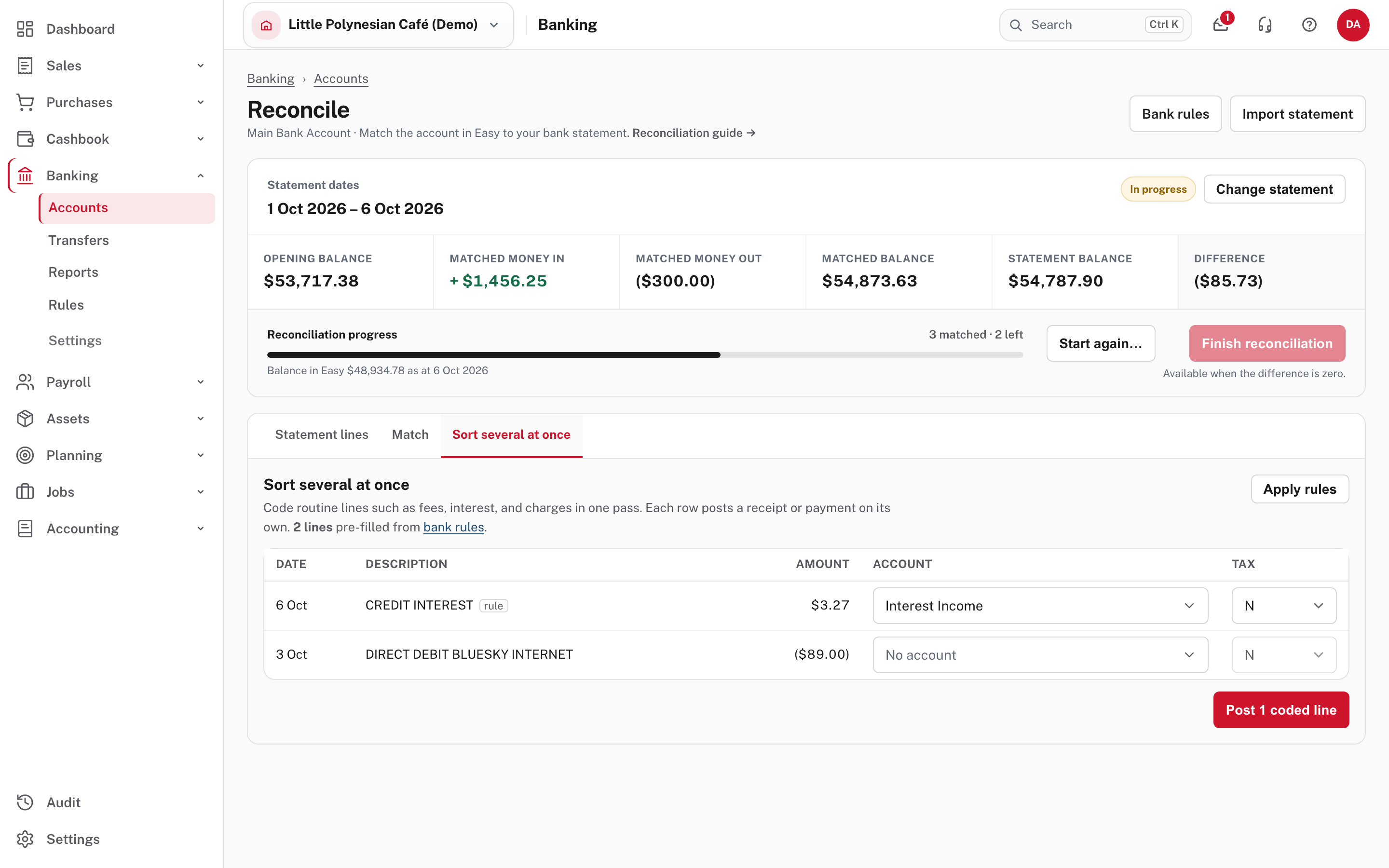Open the notifications inbox icon
The width and height of the screenshot is (1389, 868).
pos(1221,25)
